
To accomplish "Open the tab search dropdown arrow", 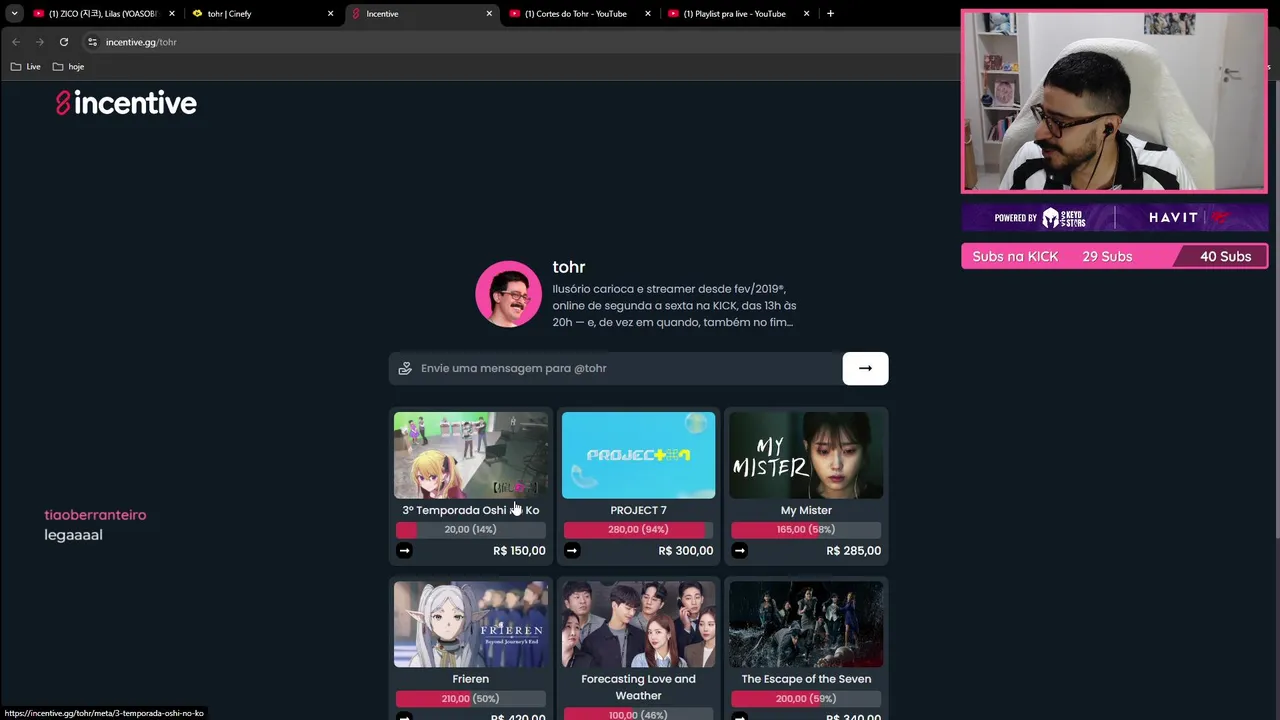I will (x=14, y=14).
